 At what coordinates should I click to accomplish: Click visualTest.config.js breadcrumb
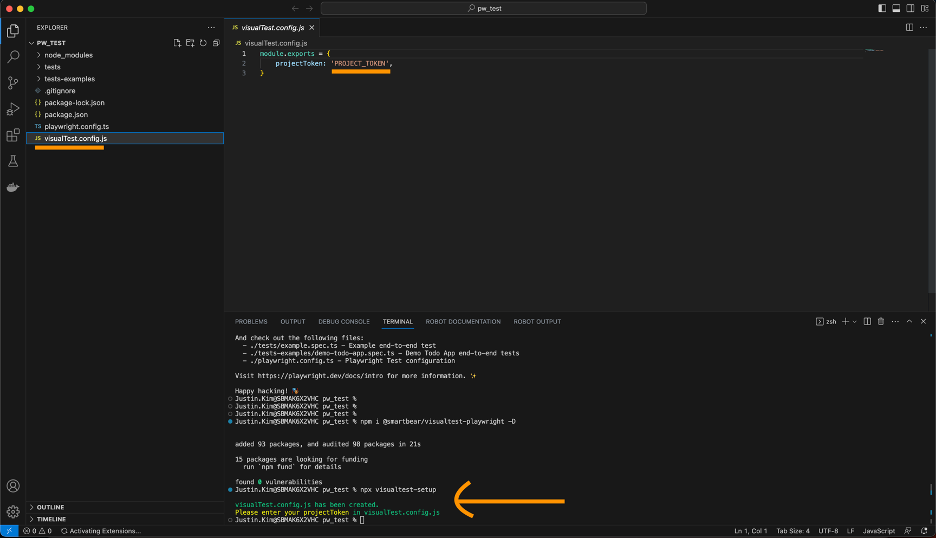(276, 43)
